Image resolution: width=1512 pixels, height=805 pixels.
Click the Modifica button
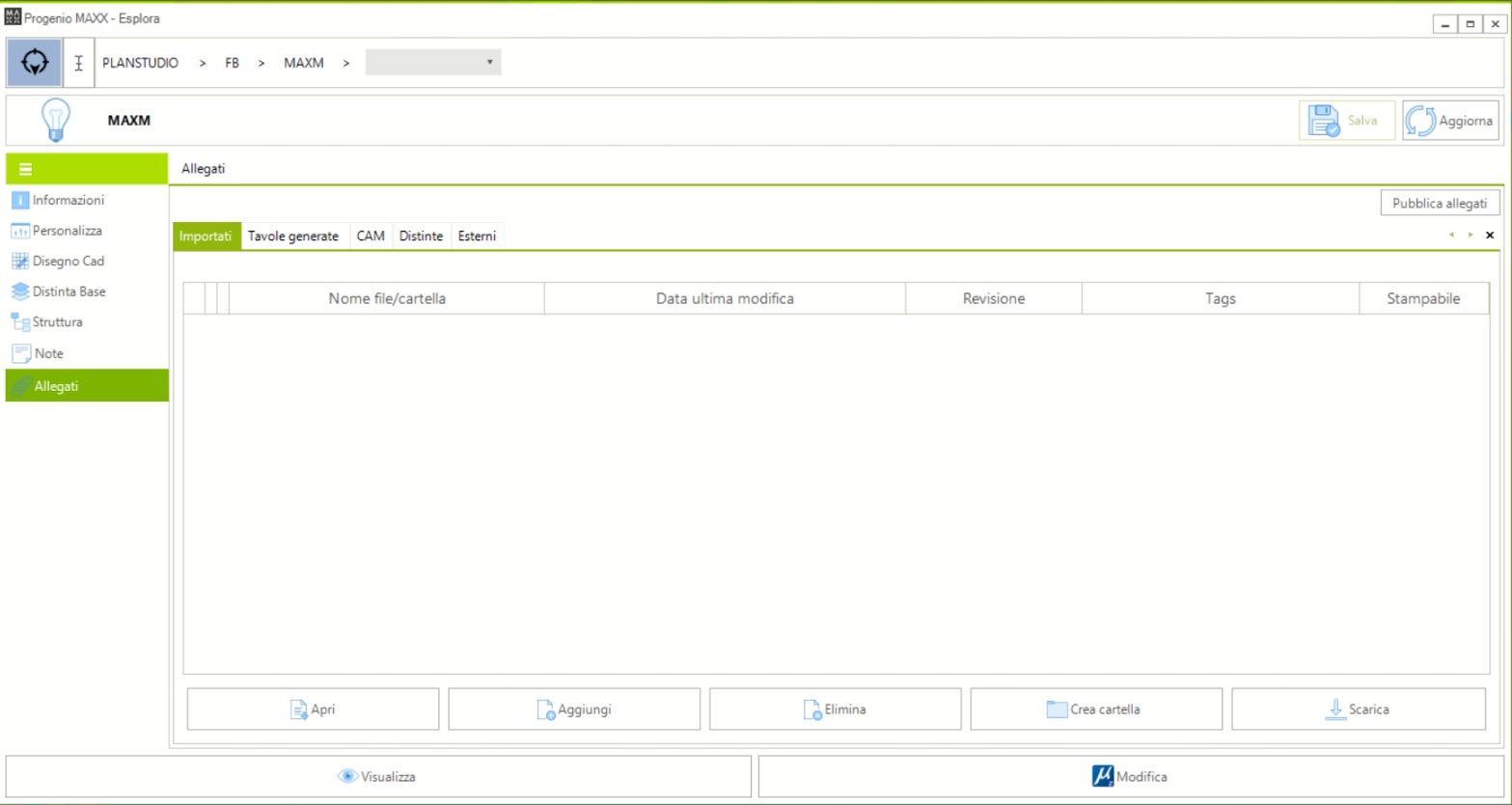pos(1131,776)
